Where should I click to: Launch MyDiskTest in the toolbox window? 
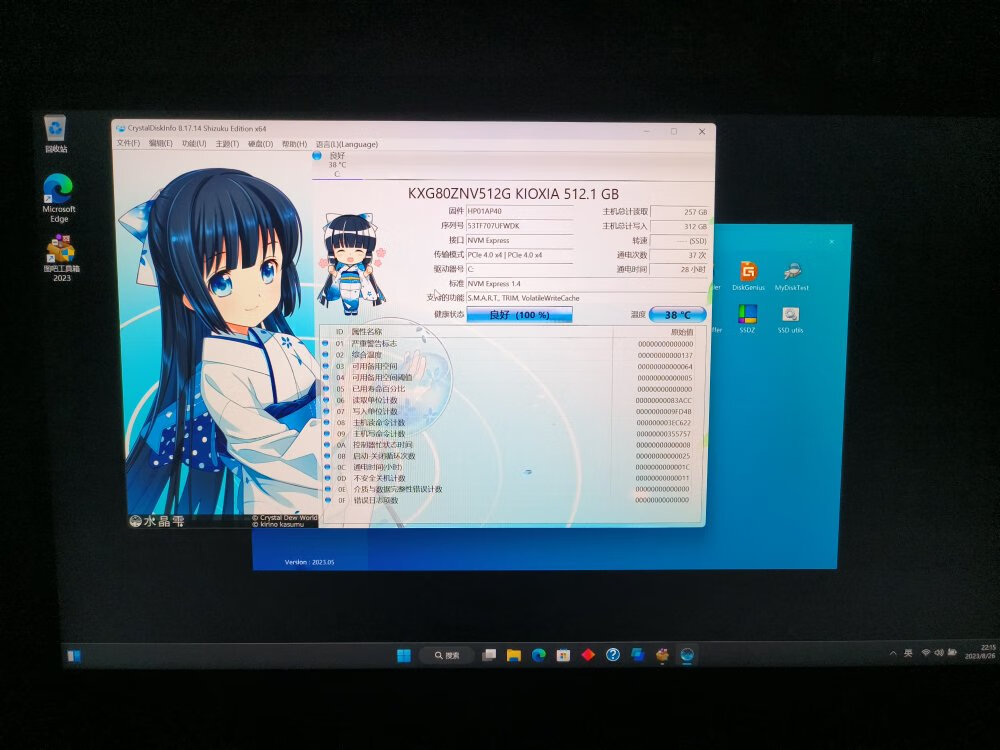pyautogui.click(x=791, y=276)
